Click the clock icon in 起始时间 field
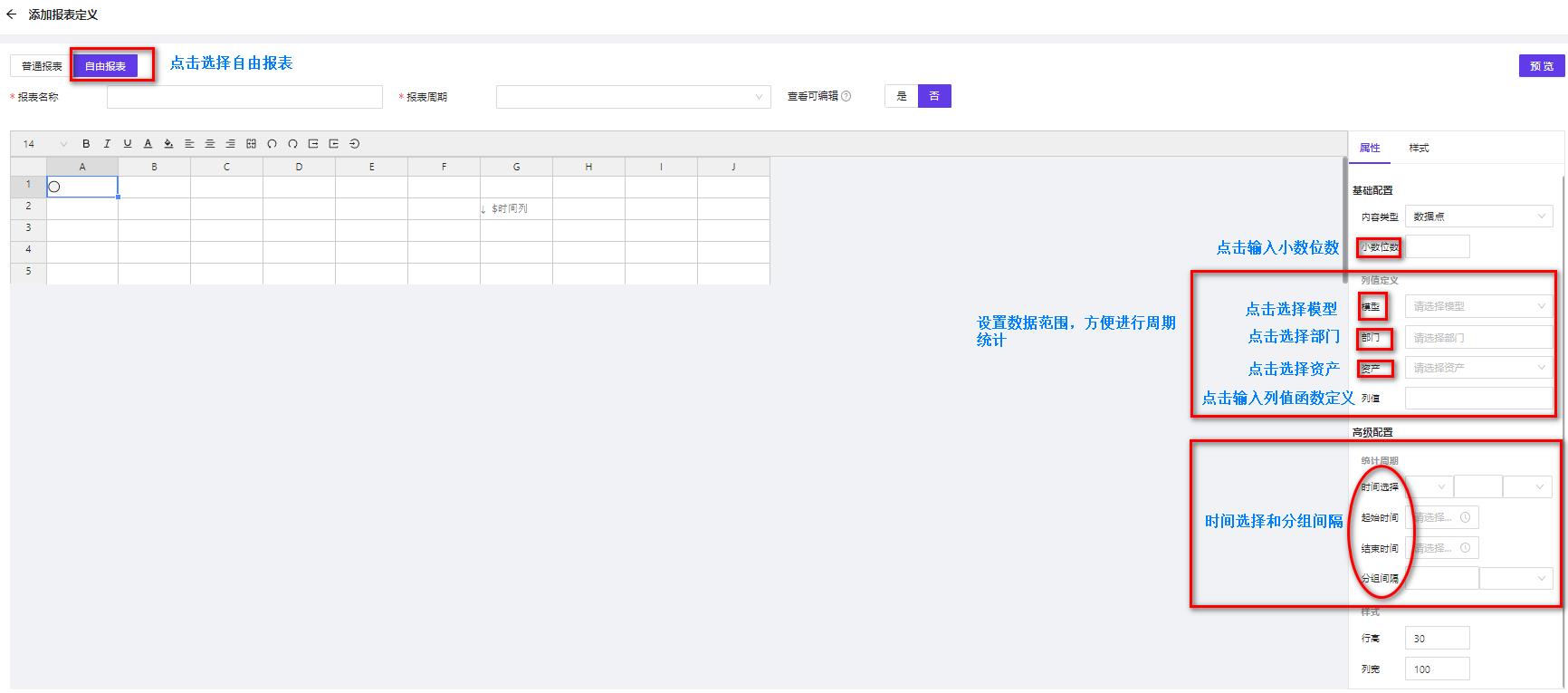 pyautogui.click(x=1464, y=517)
